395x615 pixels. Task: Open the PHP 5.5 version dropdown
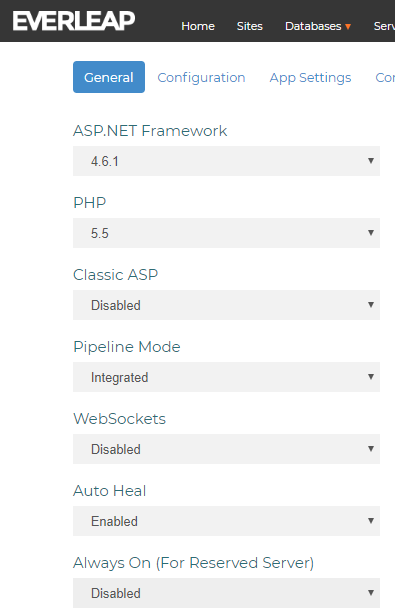point(226,233)
